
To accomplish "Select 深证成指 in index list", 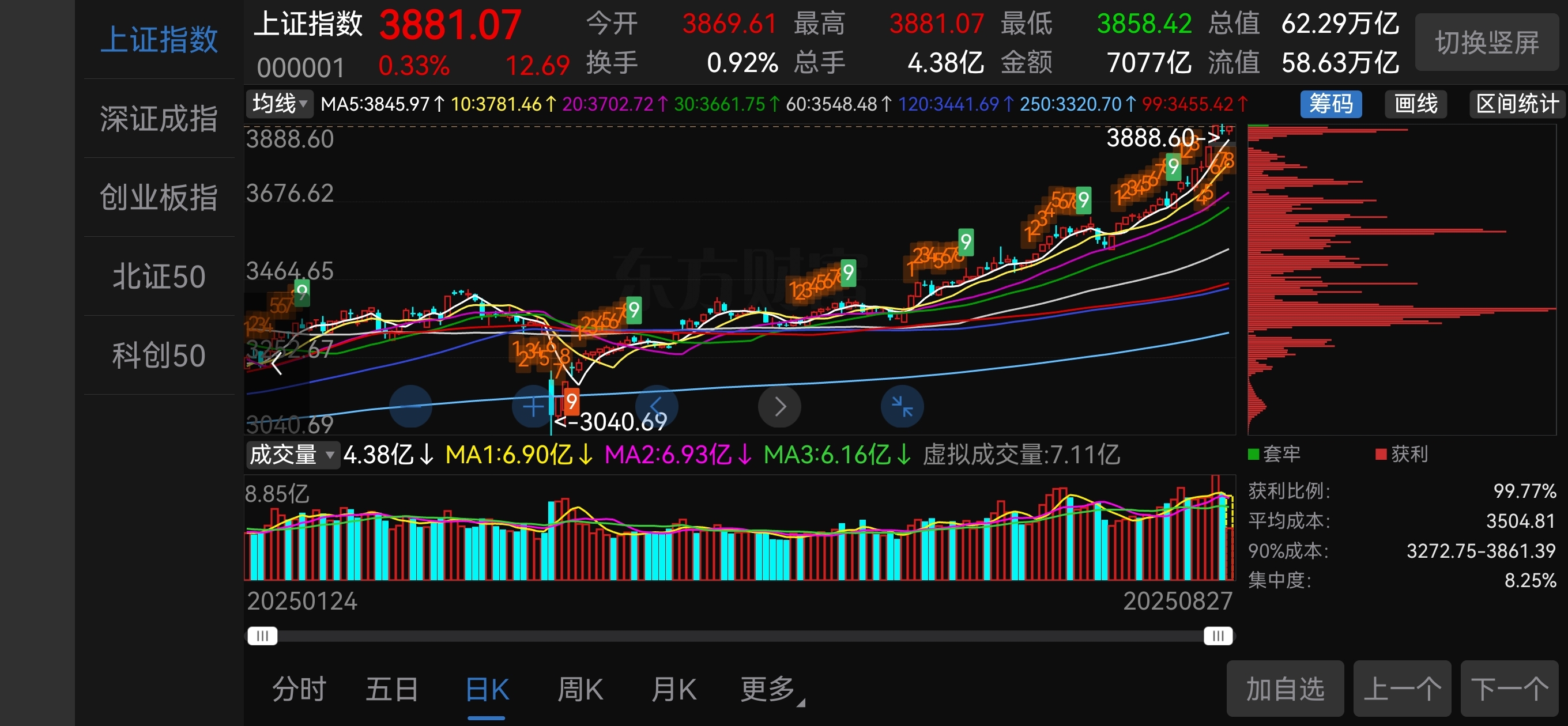I will [159, 118].
